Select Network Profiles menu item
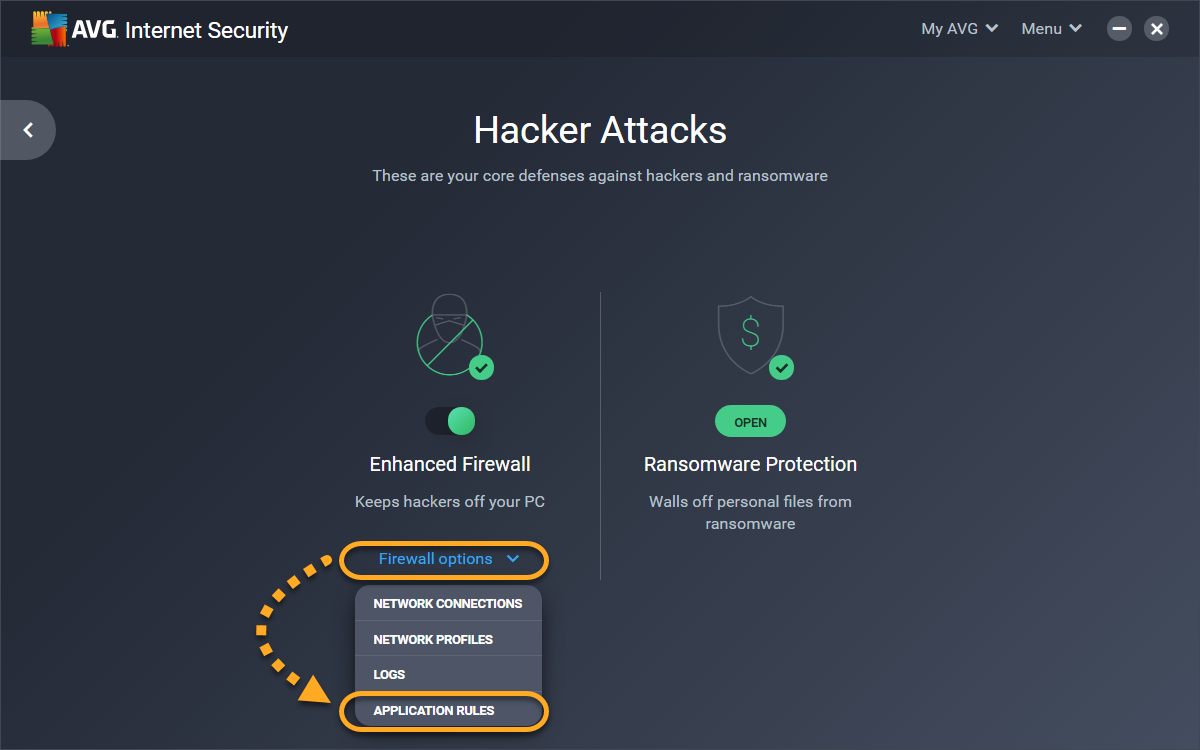The height and width of the screenshot is (750, 1200). tap(433, 640)
